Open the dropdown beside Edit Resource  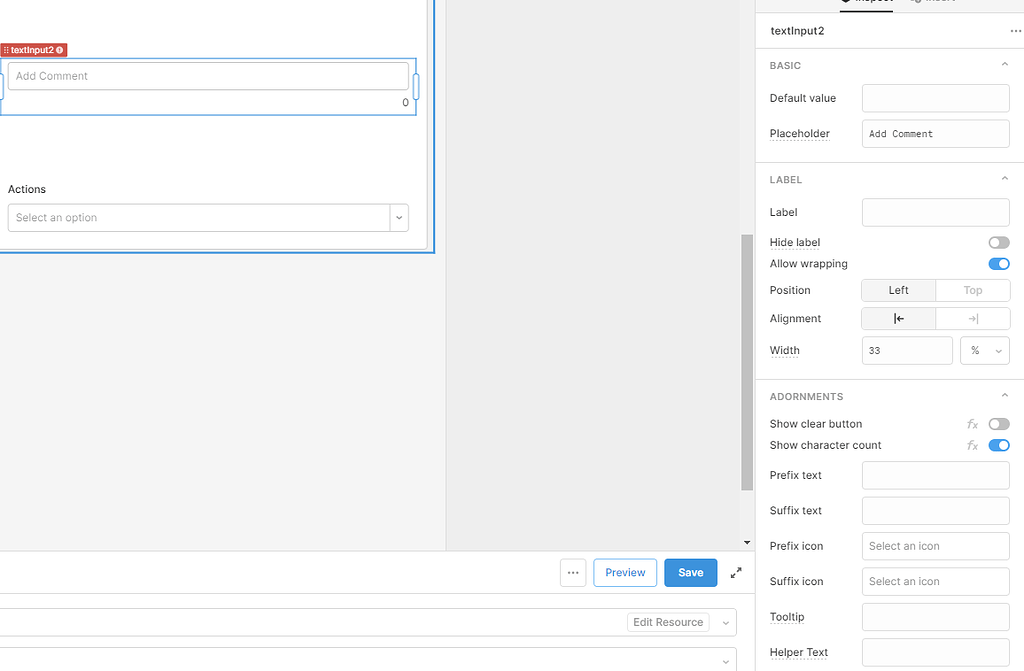point(725,621)
